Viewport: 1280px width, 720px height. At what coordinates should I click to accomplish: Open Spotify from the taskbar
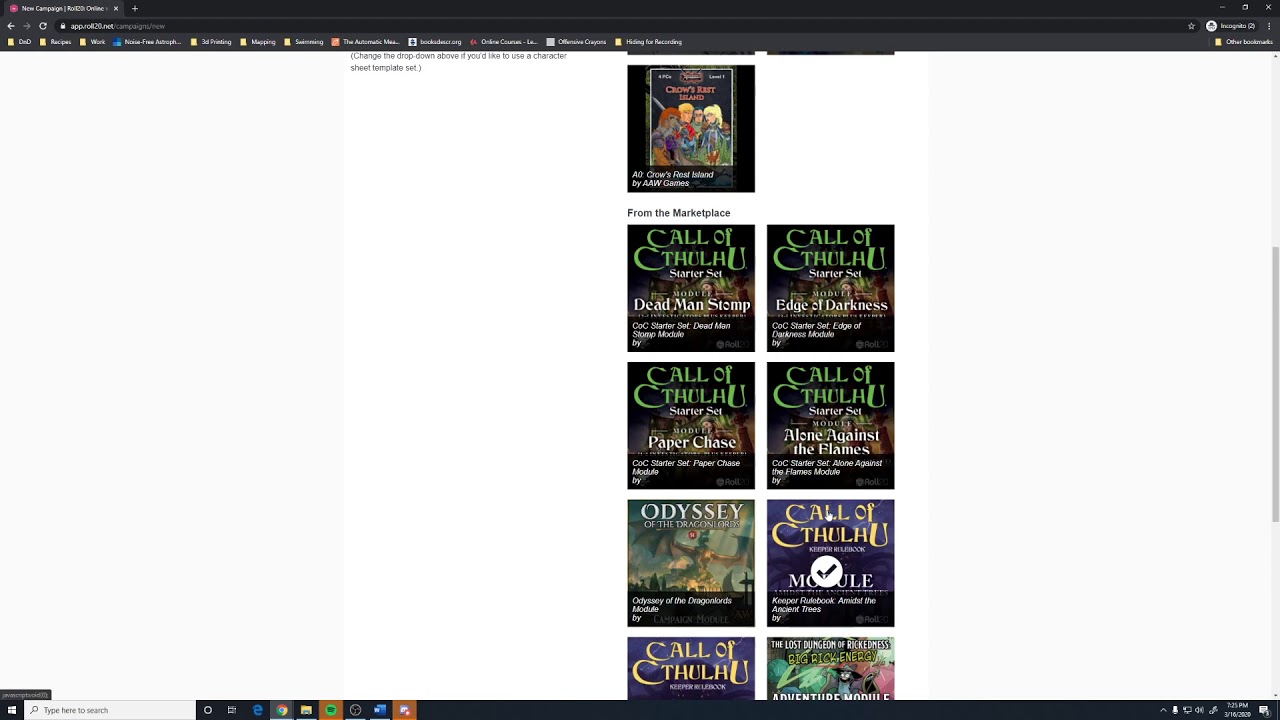point(331,710)
